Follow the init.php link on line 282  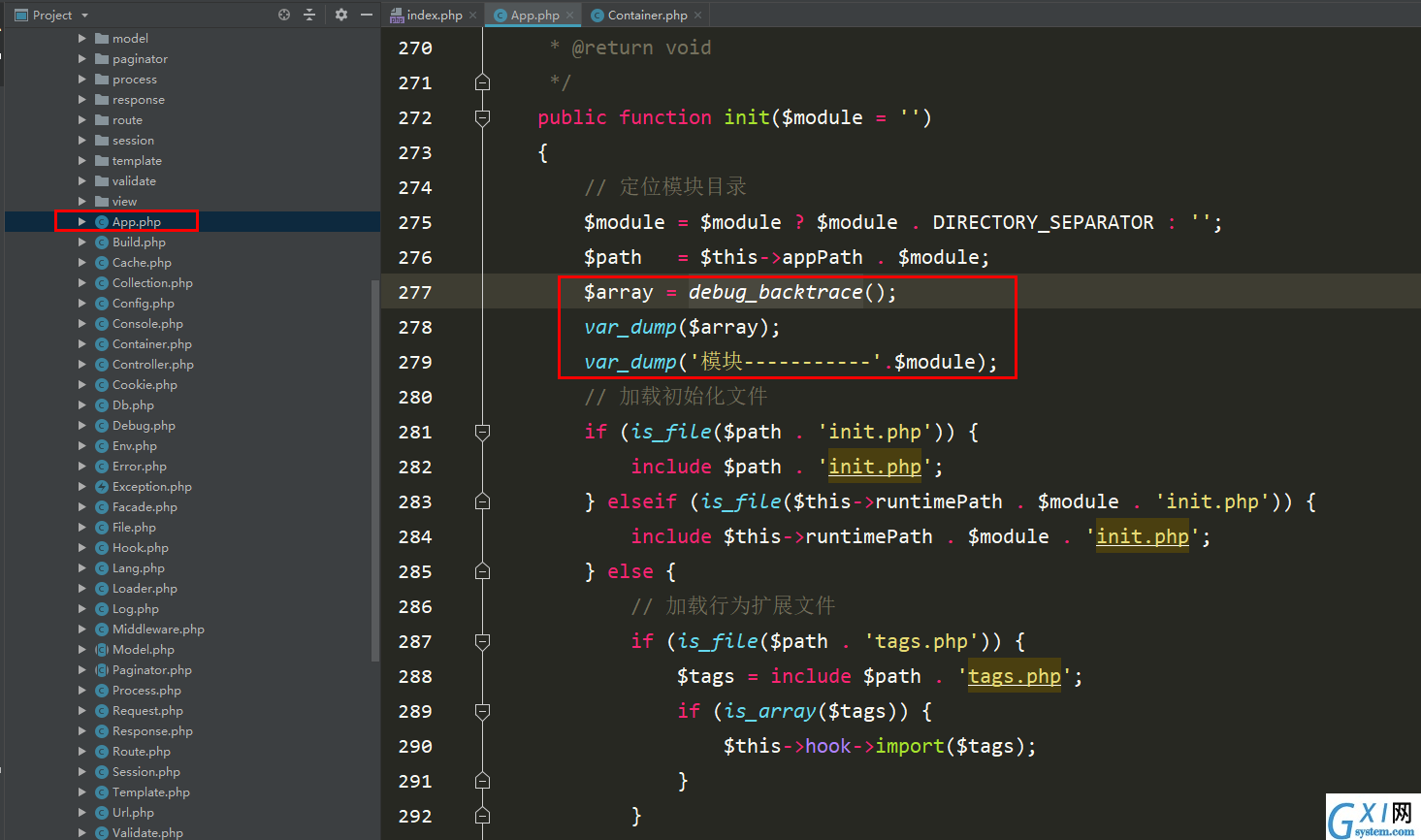coord(875,468)
